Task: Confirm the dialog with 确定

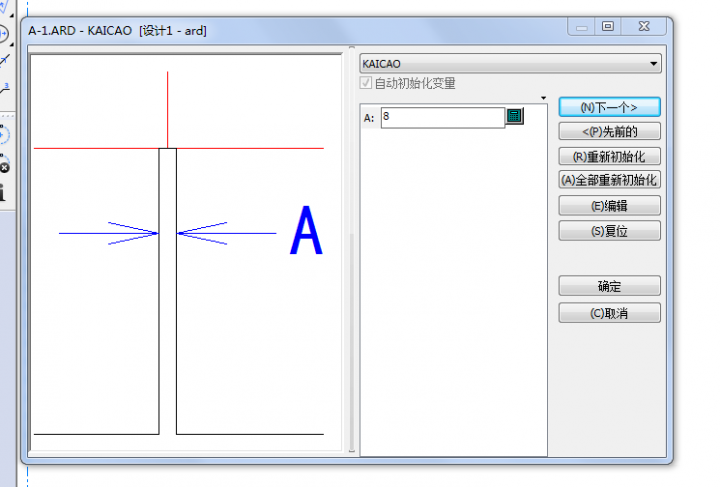Action: point(609,286)
